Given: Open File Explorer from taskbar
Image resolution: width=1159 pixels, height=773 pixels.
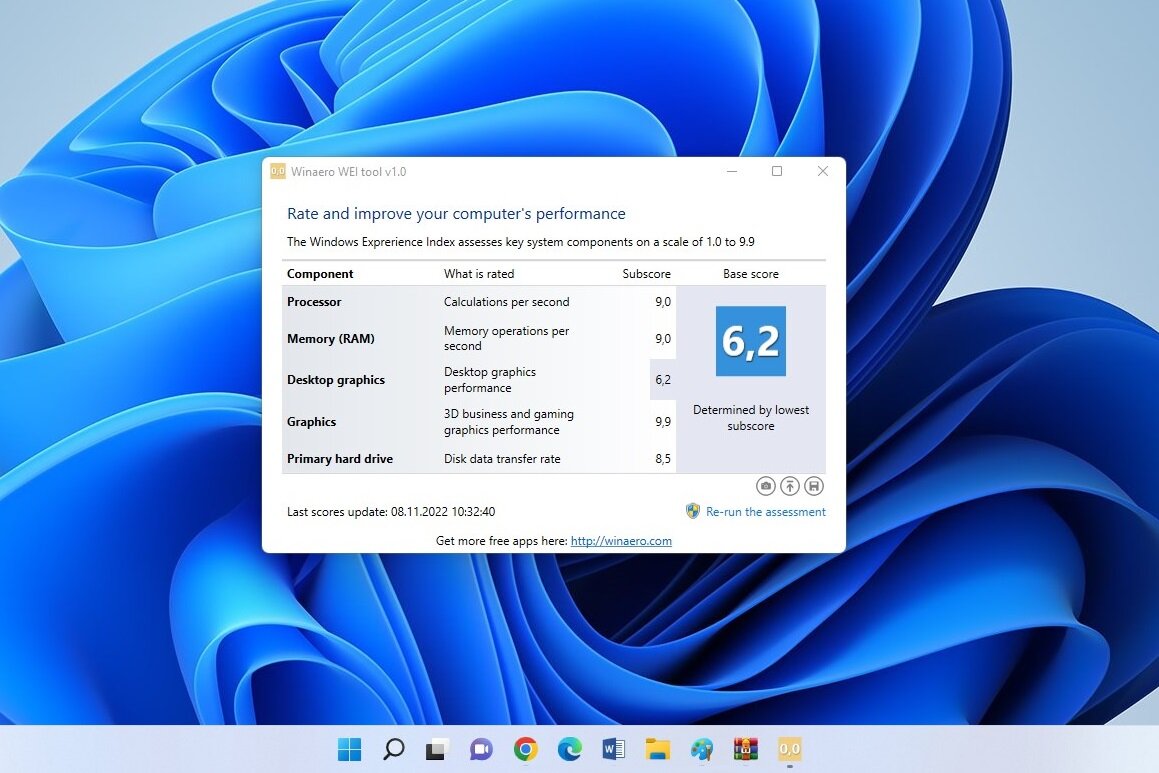Looking at the screenshot, I should click(x=657, y=749).
